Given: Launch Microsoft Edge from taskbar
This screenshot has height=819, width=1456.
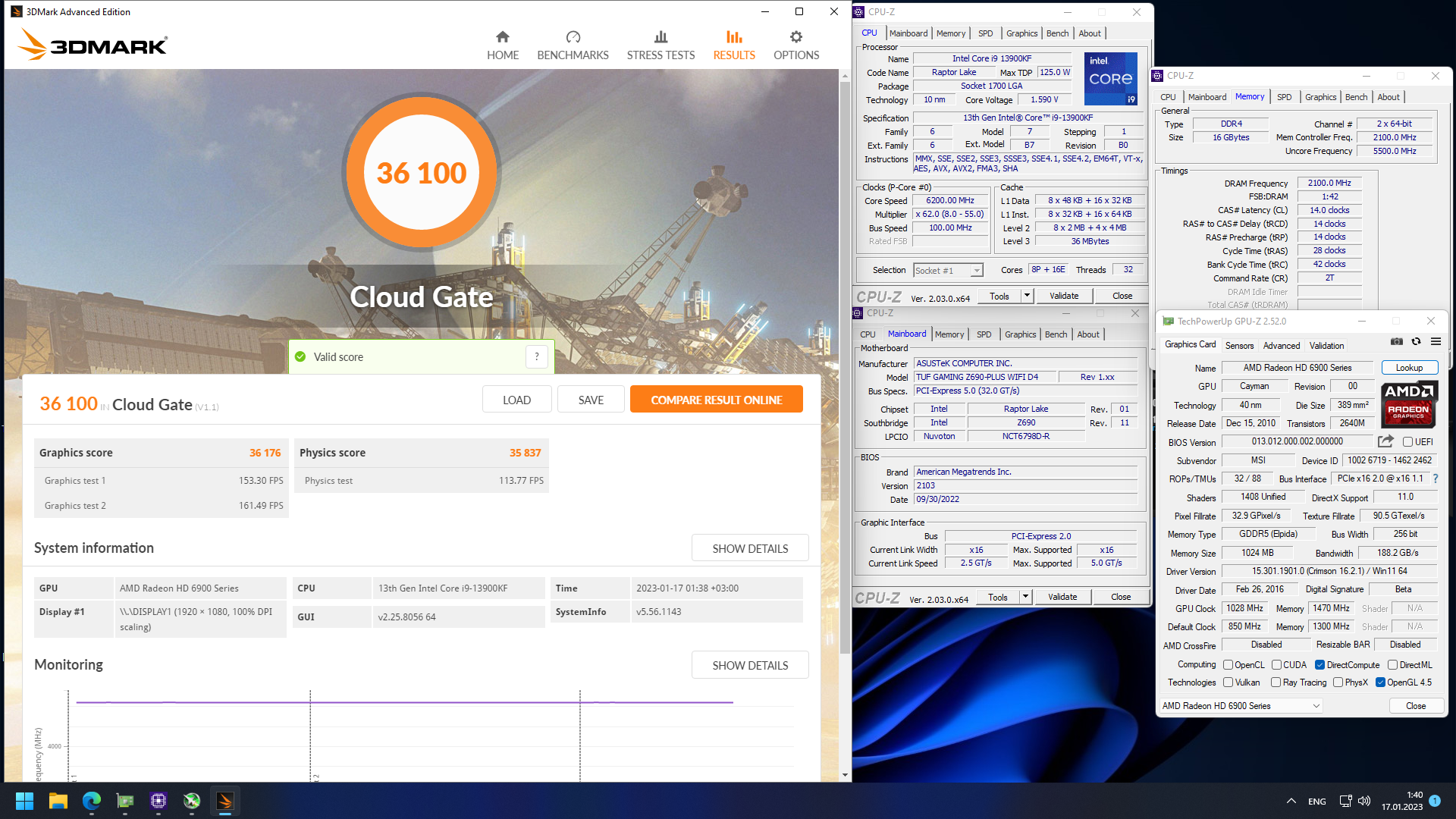Looking at the screenshot, I should point(92,801).
